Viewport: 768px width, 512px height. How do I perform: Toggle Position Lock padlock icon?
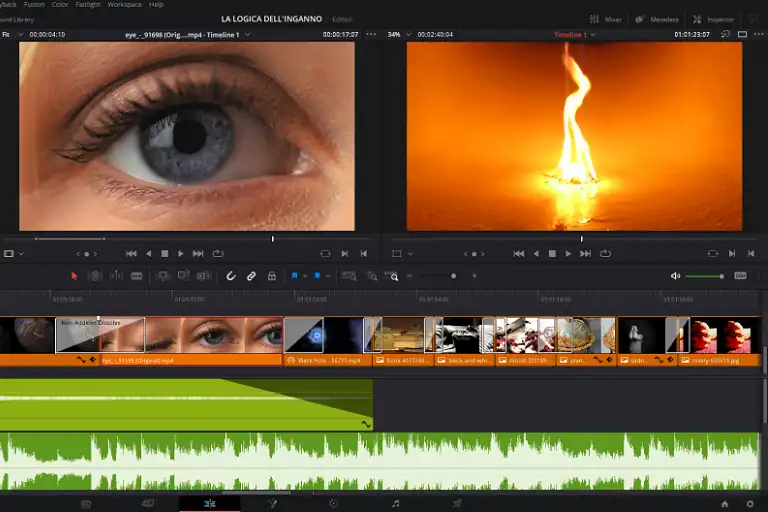point(272,276)
